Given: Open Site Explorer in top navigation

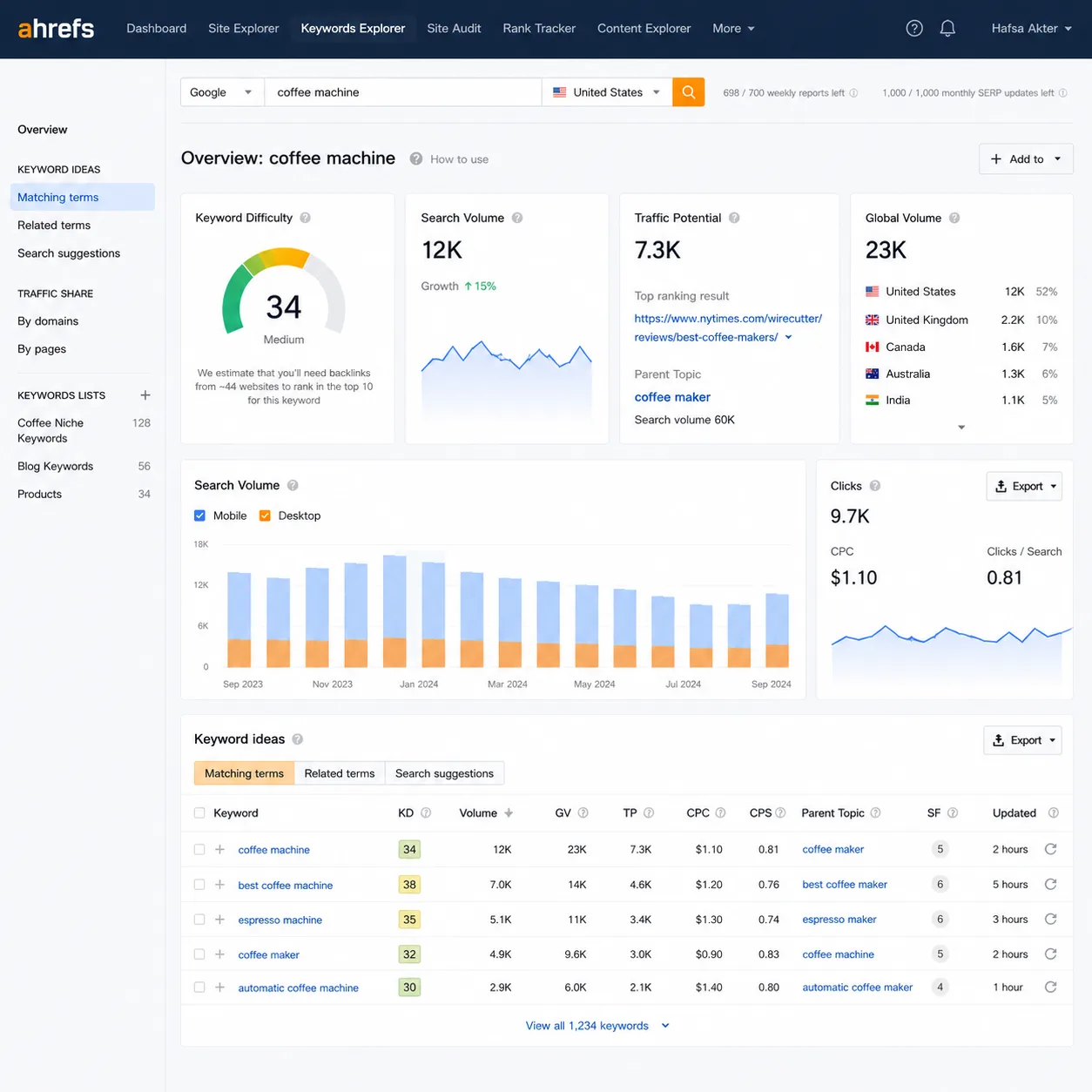Looking at the screenshot, I should (x=244, y=29).
